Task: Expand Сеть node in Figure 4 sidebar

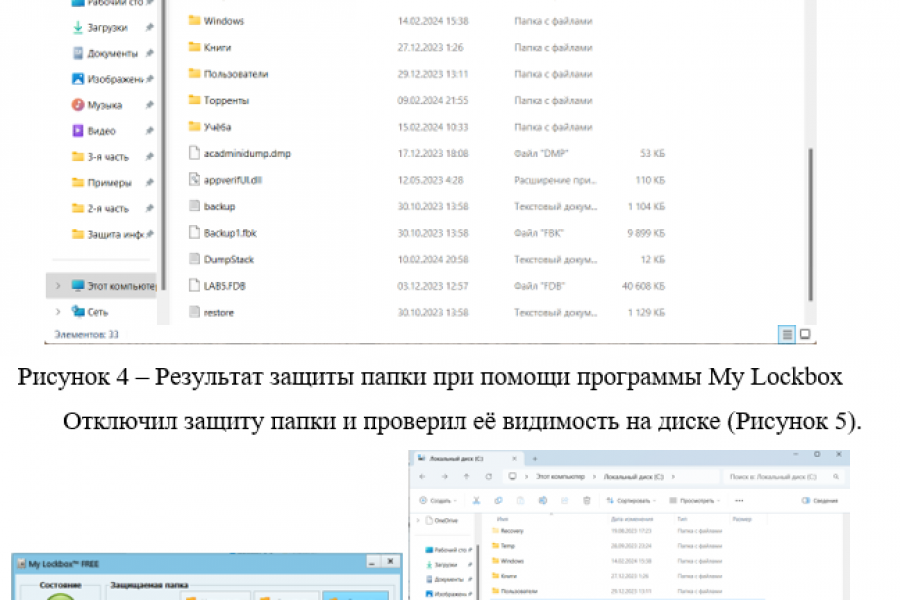Action: tap(58, 312)
